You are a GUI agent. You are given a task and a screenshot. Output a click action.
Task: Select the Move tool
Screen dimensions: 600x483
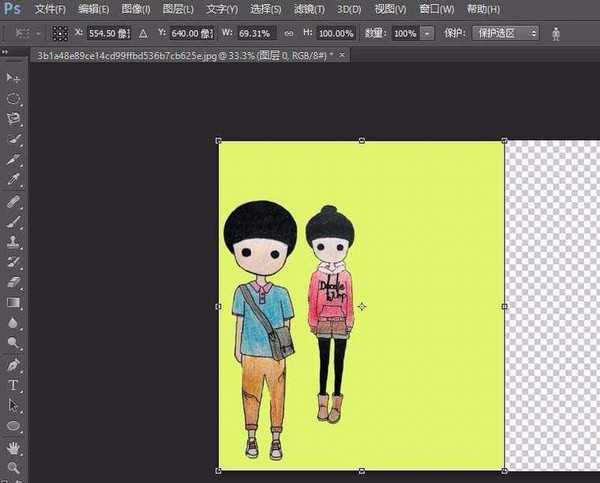(x=14, y=78)
